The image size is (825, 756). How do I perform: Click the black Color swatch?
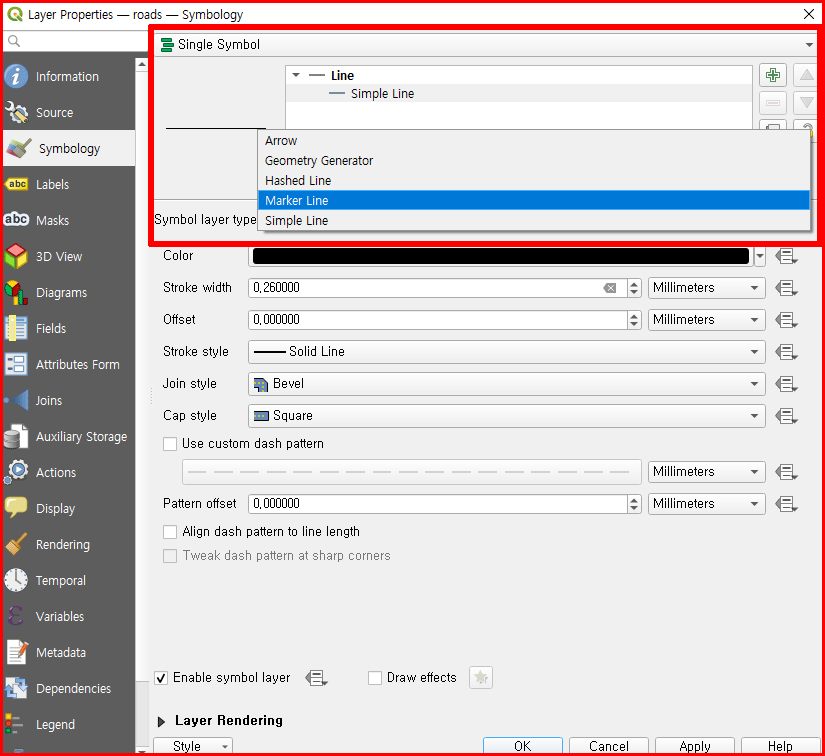coord(500,256)
